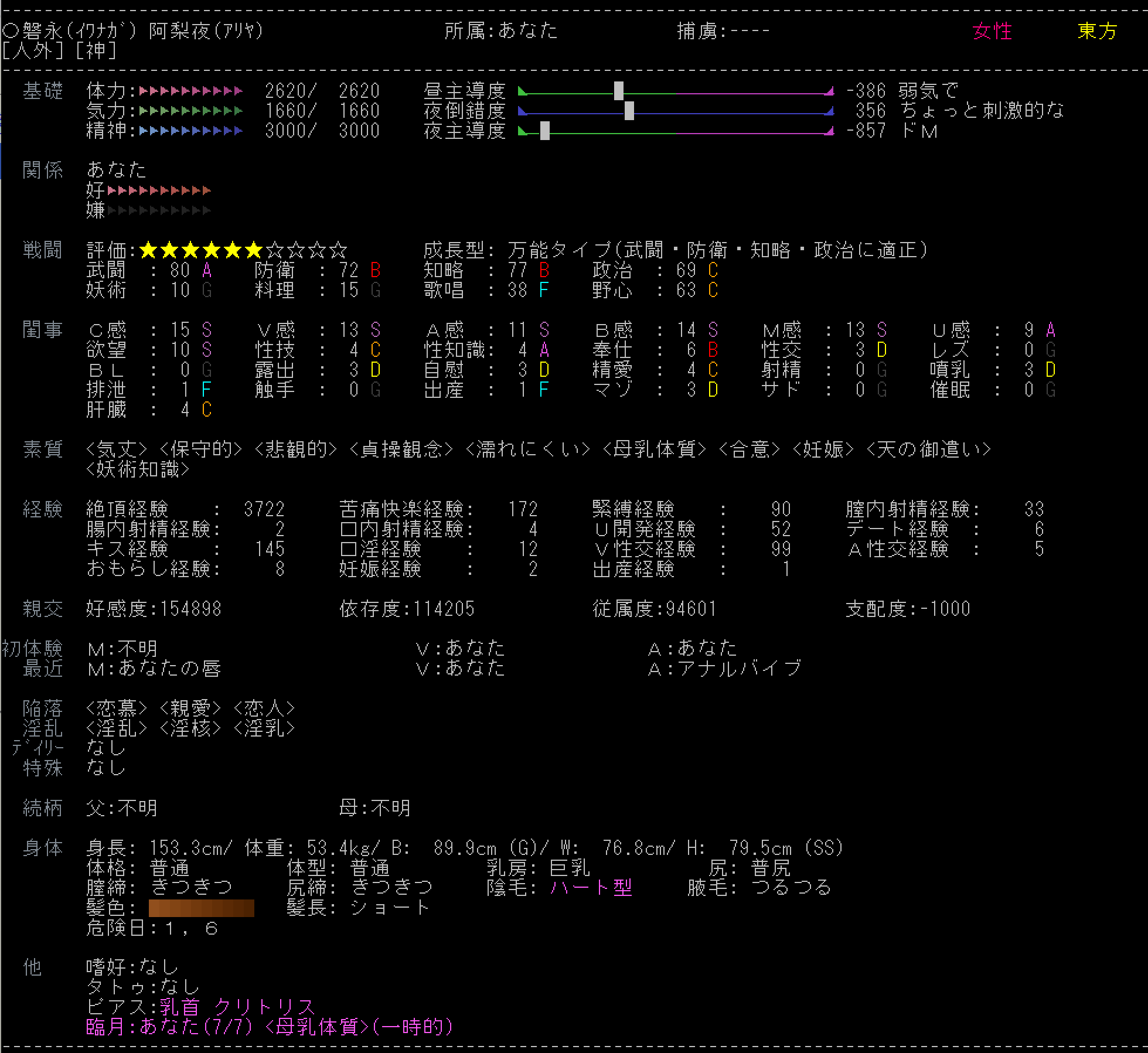Select the <天の御遣い> trait tag
The image size is (1148, 1053).
point(928,449)
